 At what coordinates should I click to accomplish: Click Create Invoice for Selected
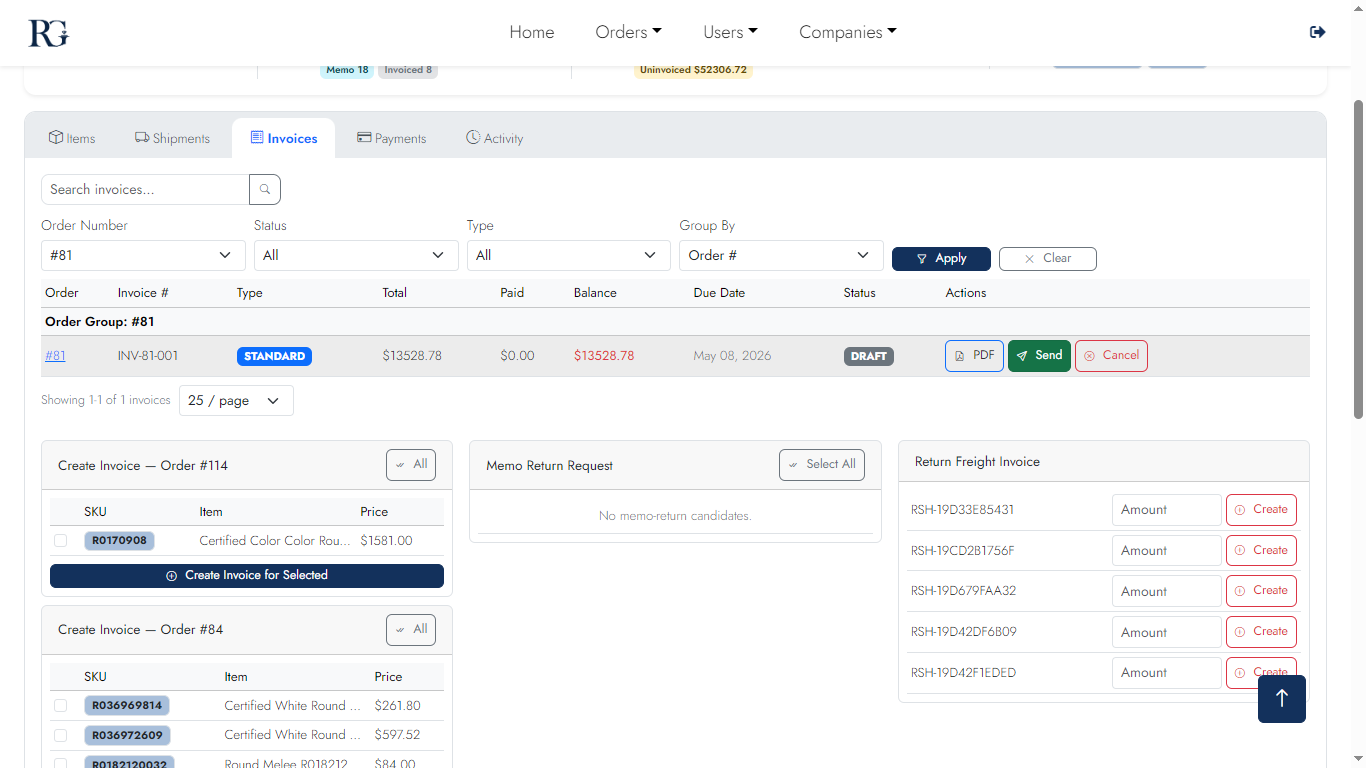point(246,575)
